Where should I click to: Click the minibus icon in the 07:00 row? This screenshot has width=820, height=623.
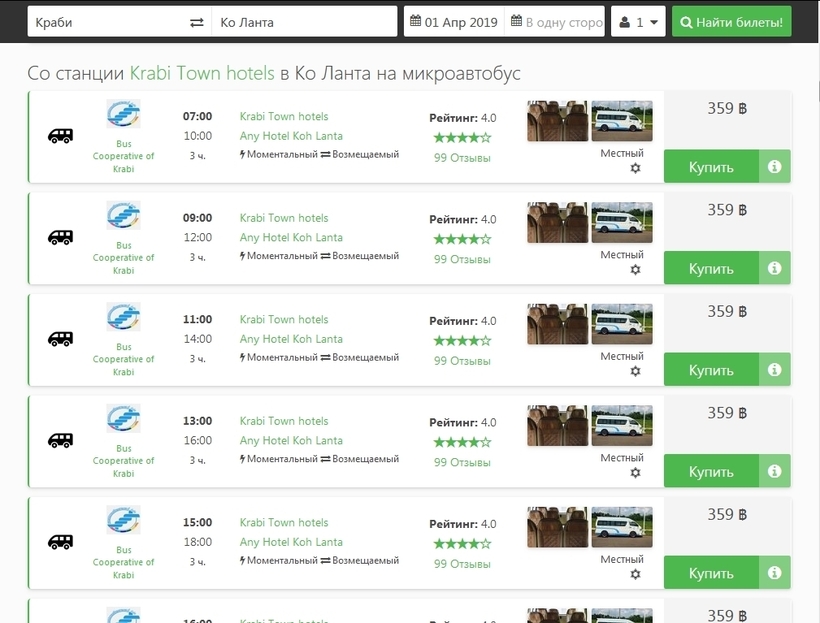click(x=61, y=136)
